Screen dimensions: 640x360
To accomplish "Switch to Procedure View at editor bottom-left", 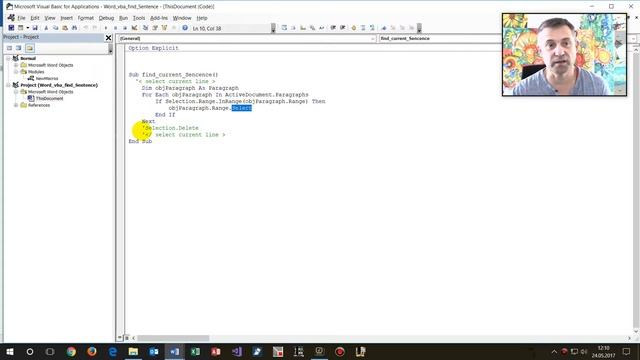I will coord(120,338).
